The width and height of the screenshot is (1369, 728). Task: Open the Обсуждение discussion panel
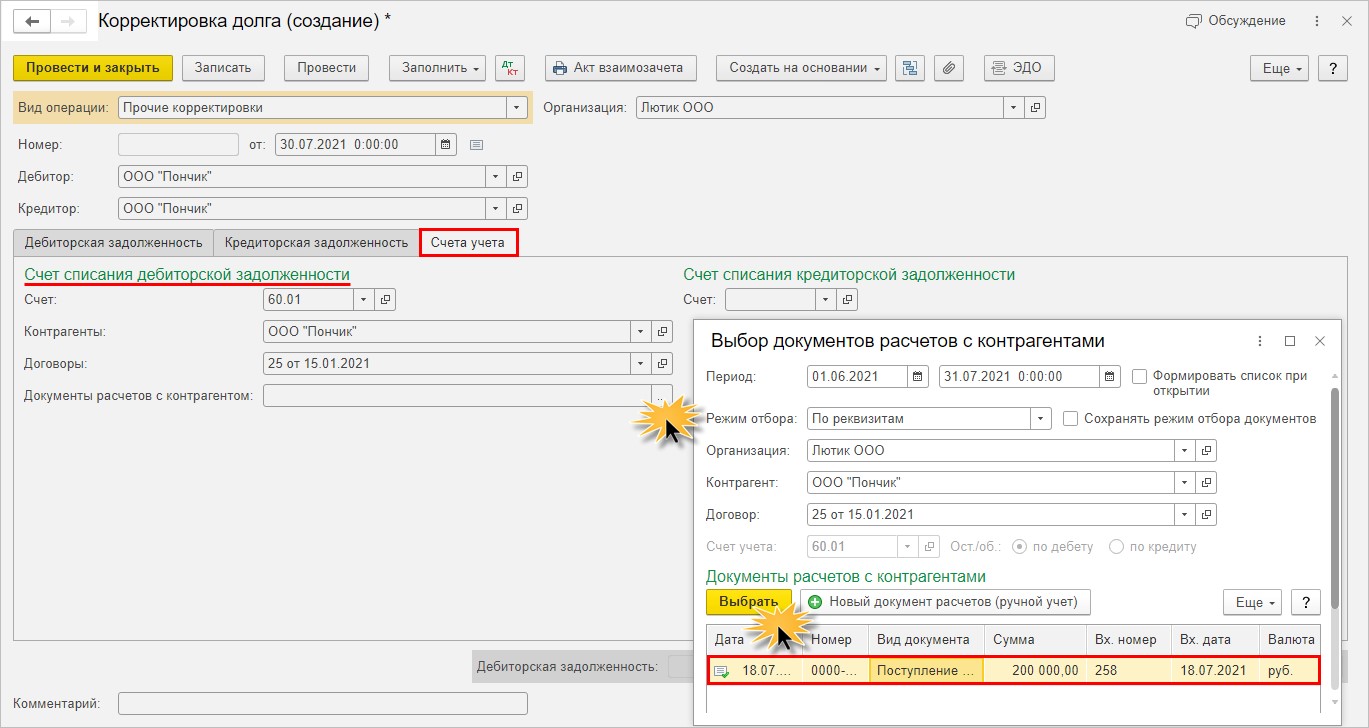[x=1235, y=20]
